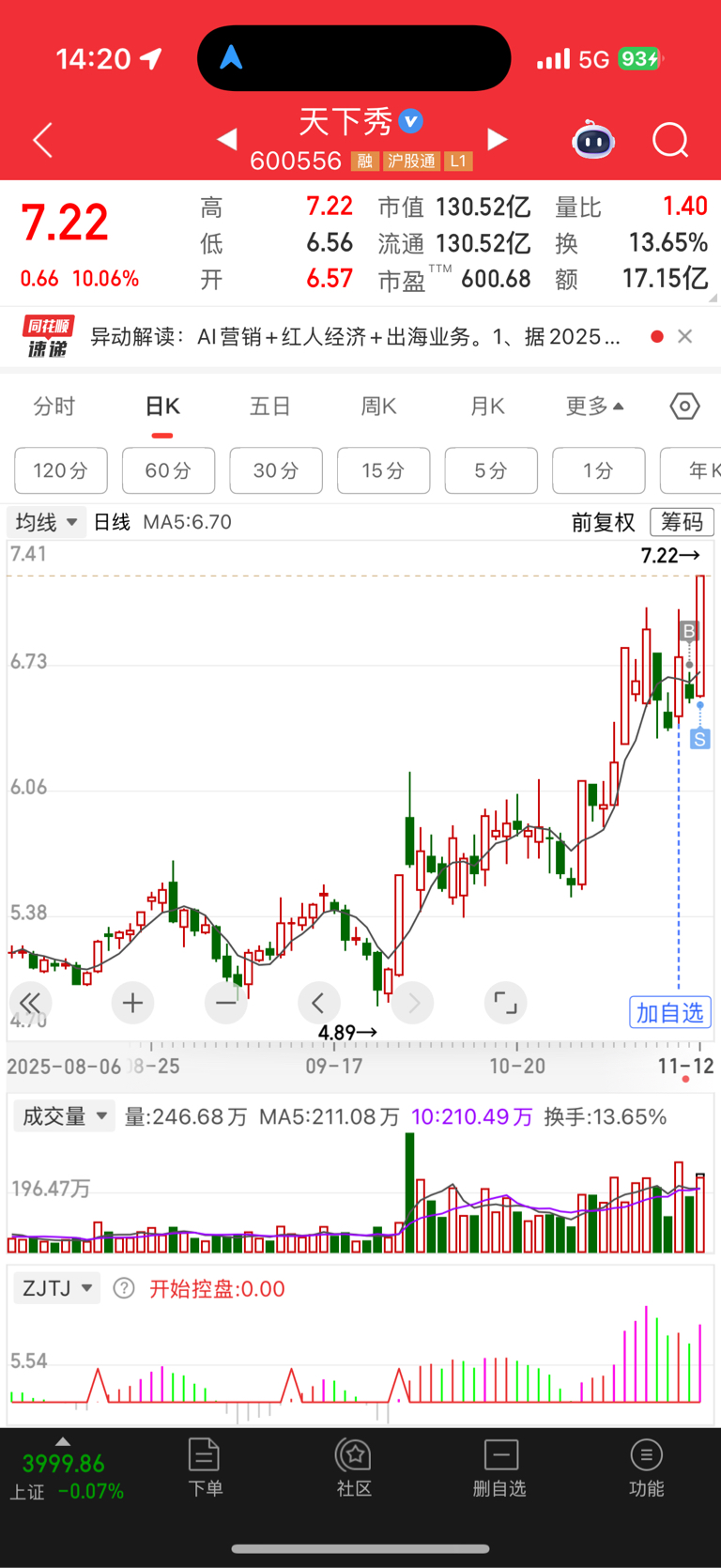The image size is (721, 1568).
Task: Tap the 融 margin tag
Action: [x=364, y=161]
